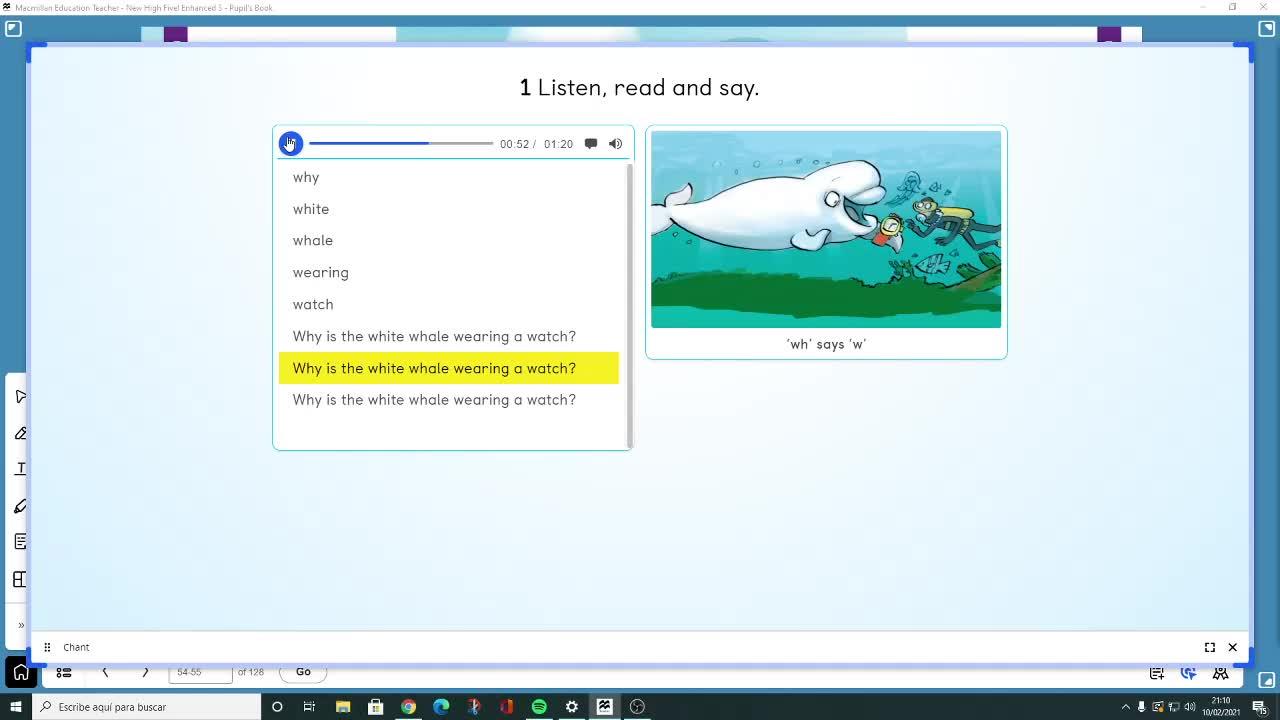Go to the next page arrow
Screen dimensions: 1280x720
pyautogui.click(x=145, y=672)
